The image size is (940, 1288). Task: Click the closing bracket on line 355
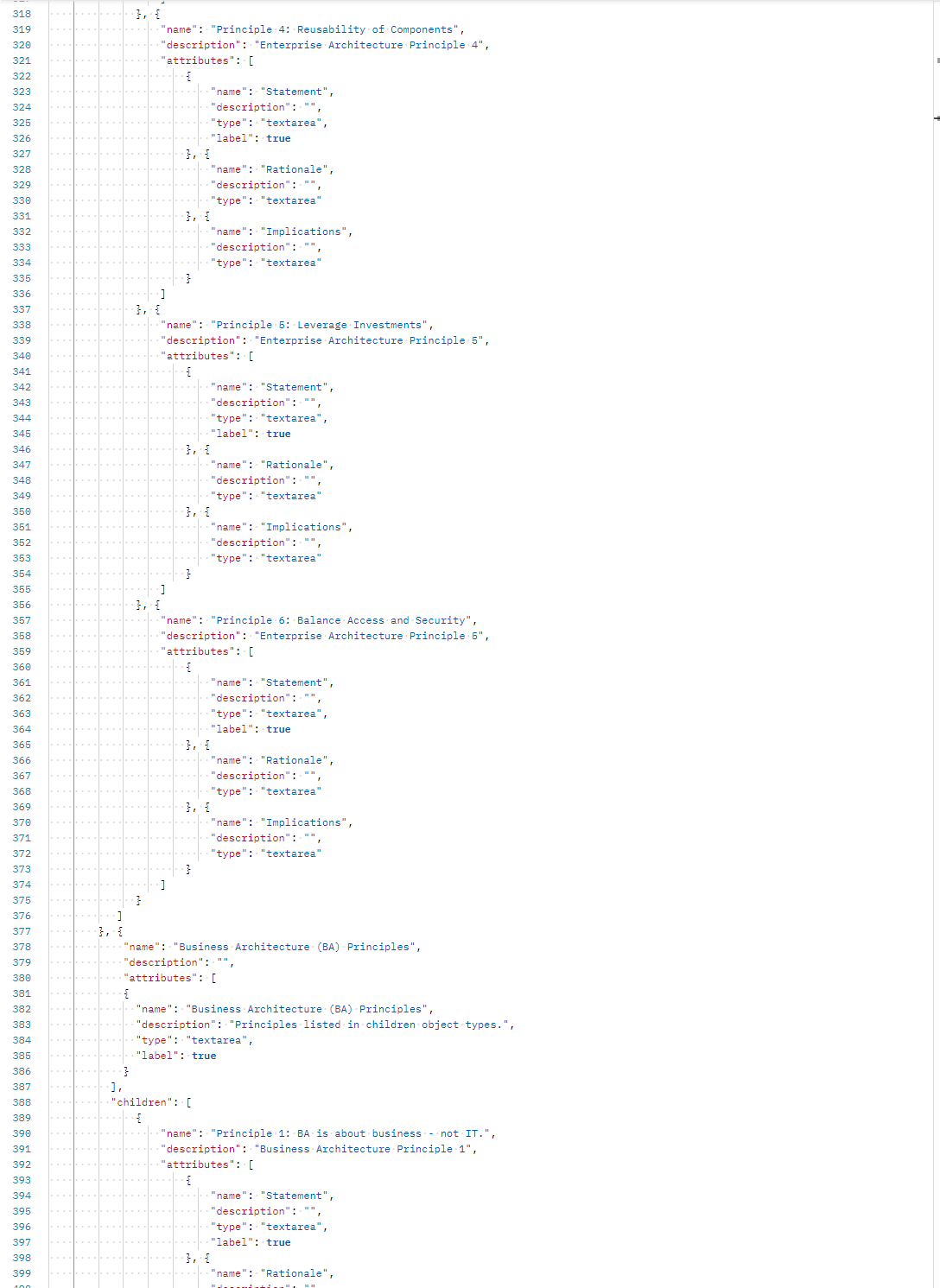point(163,589)
